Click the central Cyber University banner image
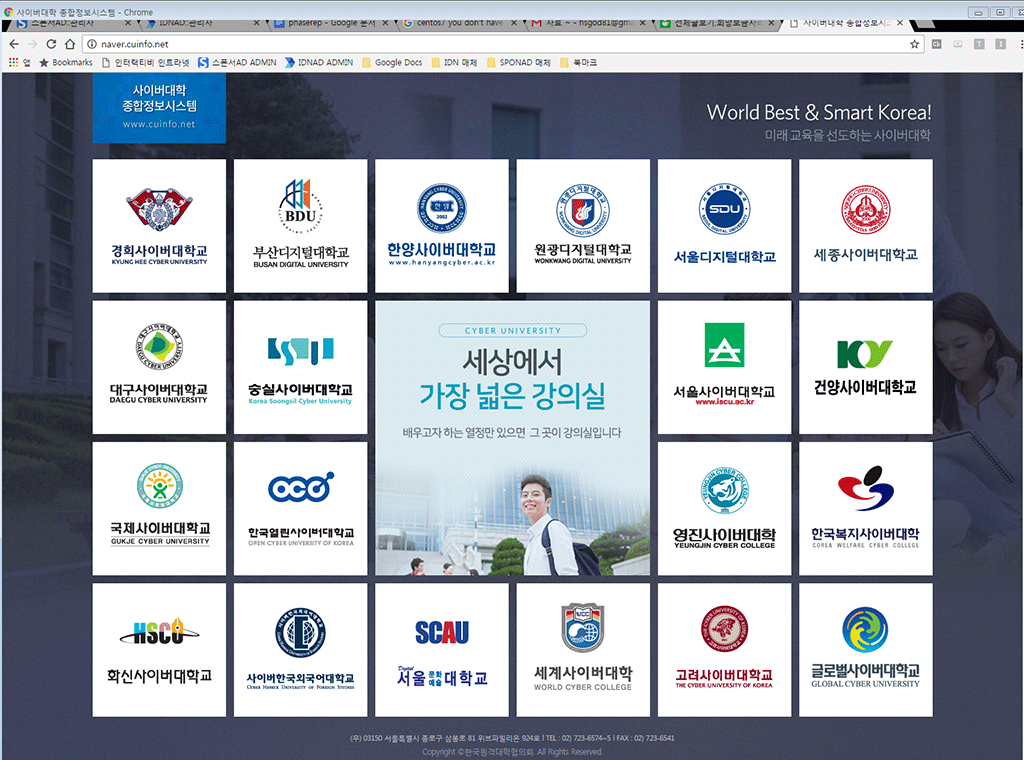 (x=513, y=438)
